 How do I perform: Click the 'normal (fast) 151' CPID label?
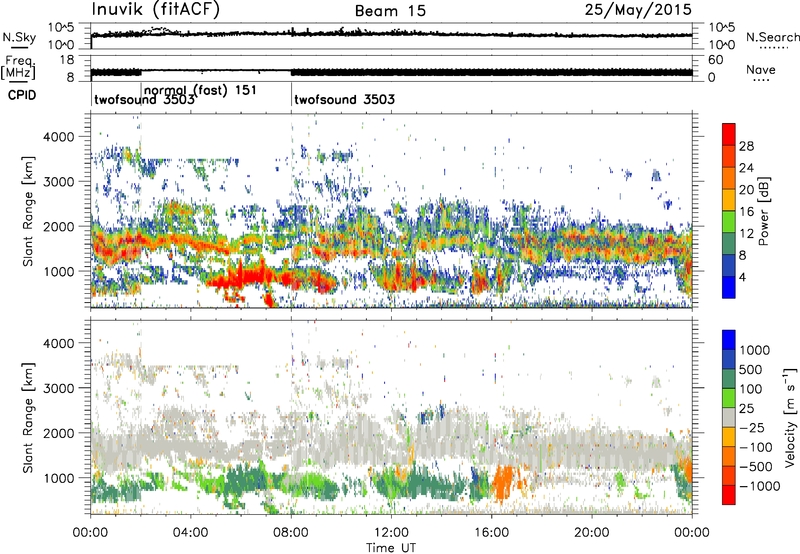pos(200,90)
